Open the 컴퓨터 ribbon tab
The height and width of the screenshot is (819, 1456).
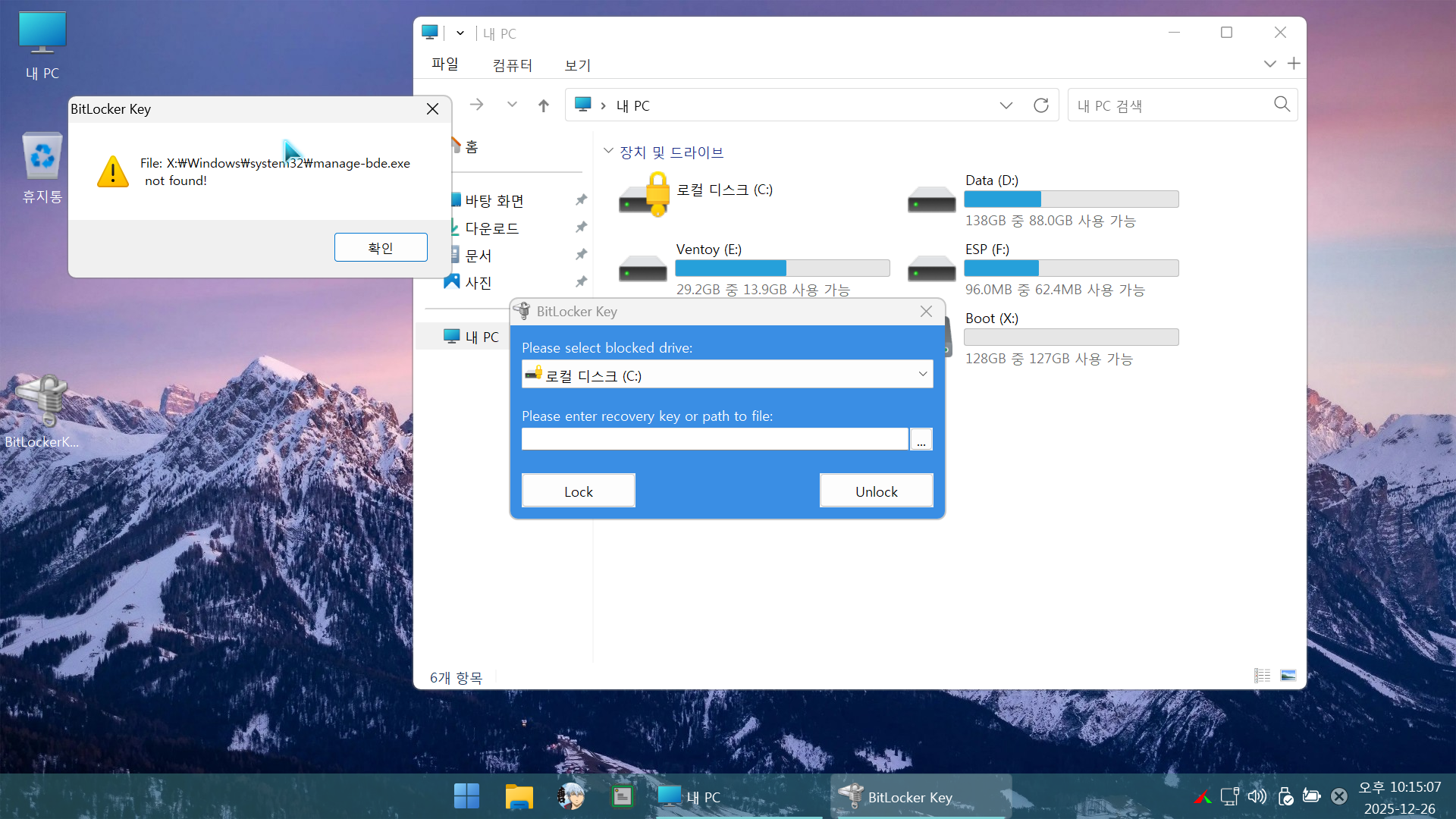click(512, 65)
